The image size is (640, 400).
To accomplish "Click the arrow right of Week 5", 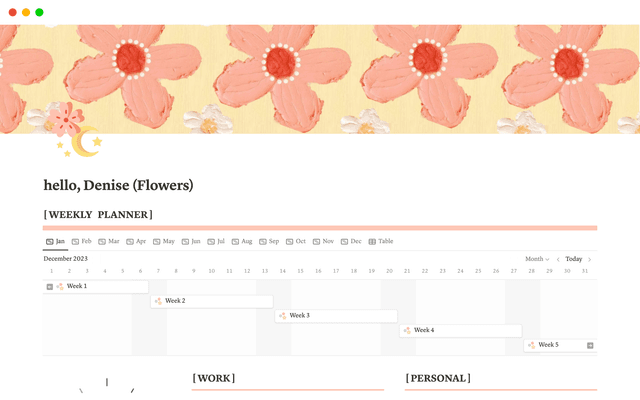I will click(x=591, y=345).
